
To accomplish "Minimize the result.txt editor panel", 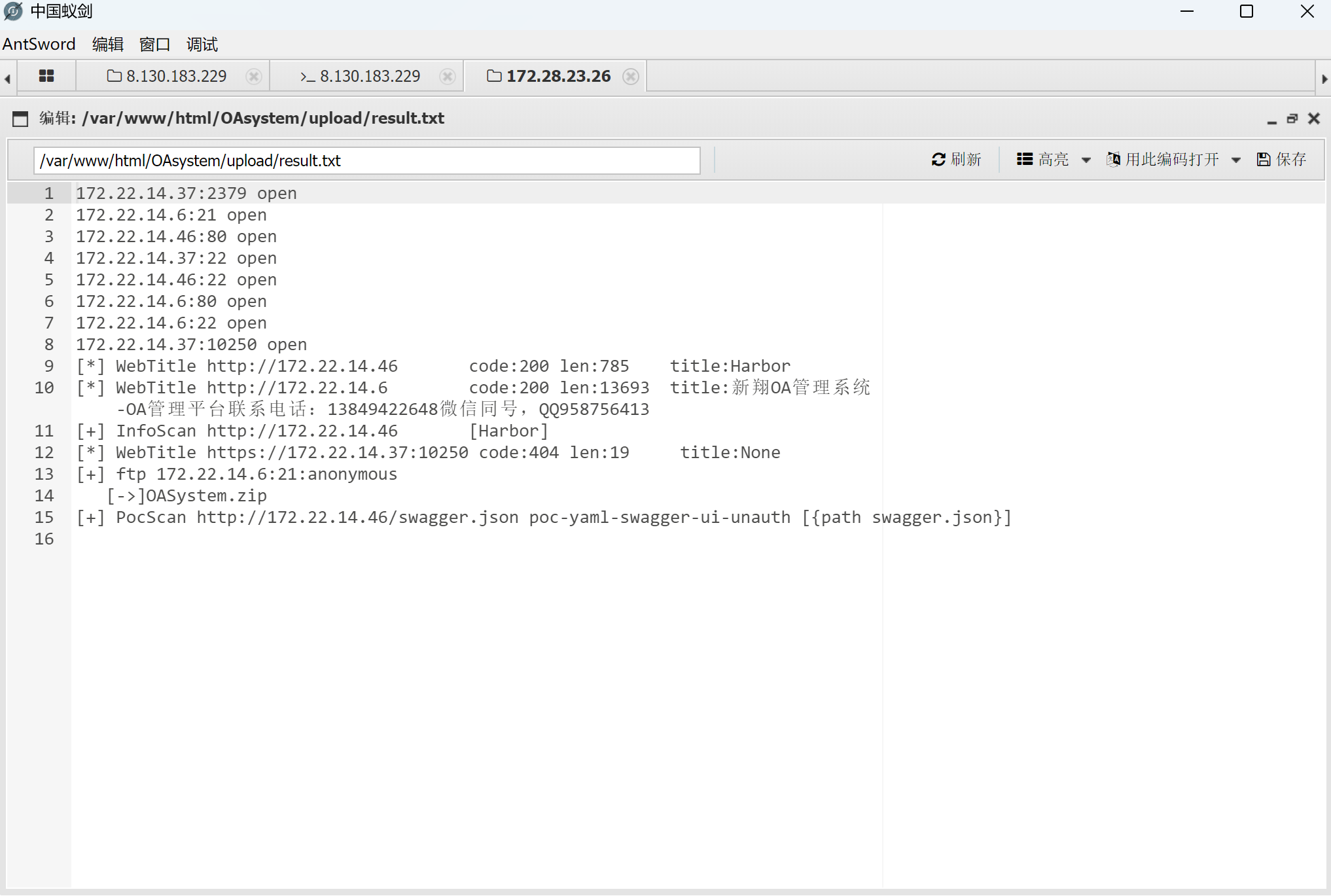I will click(x=1271, y=119).
